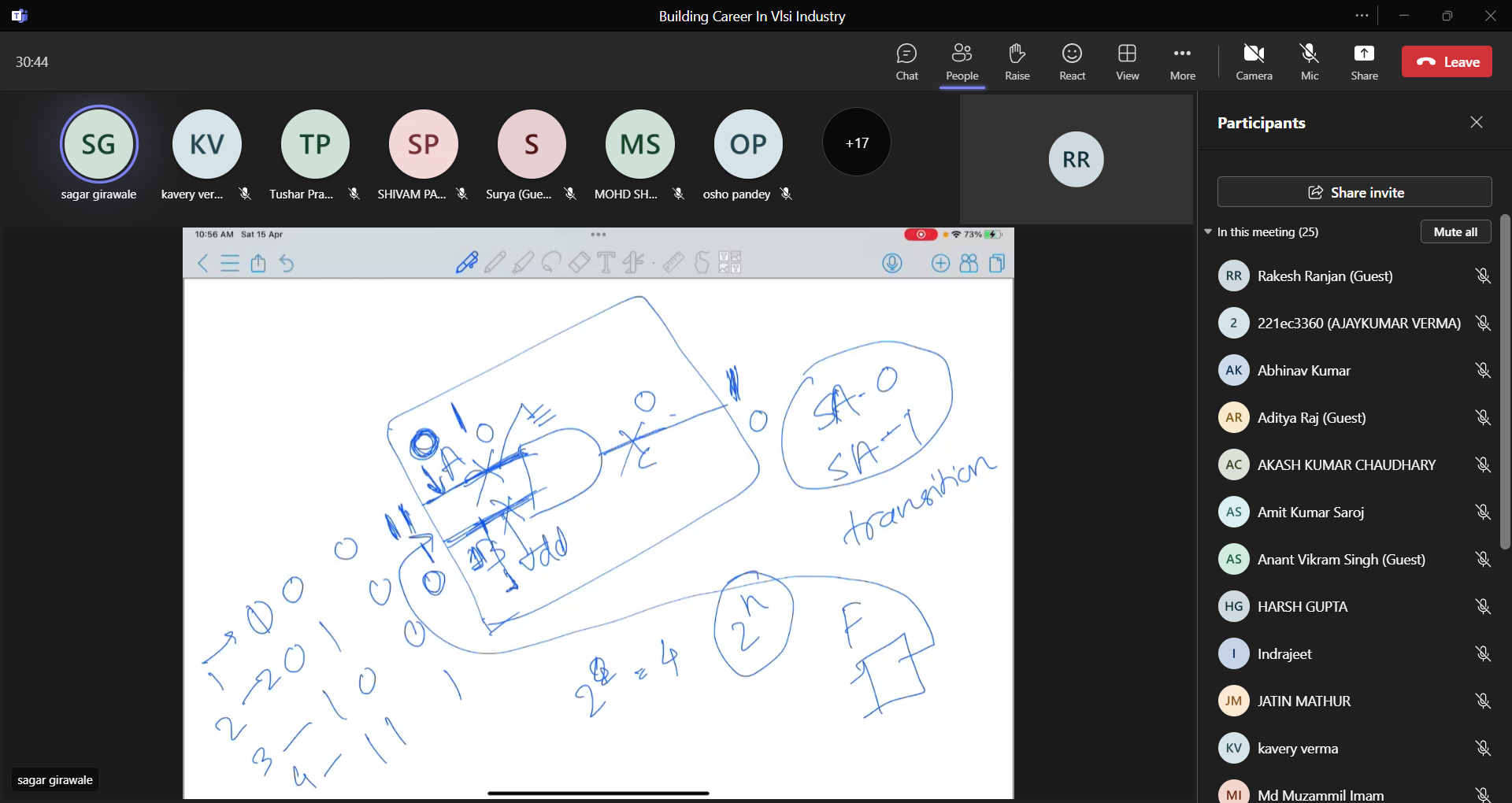Expand the +17 more participants overflow
The height and width of the screenshot is (803, 1512).
click(857, 142)
